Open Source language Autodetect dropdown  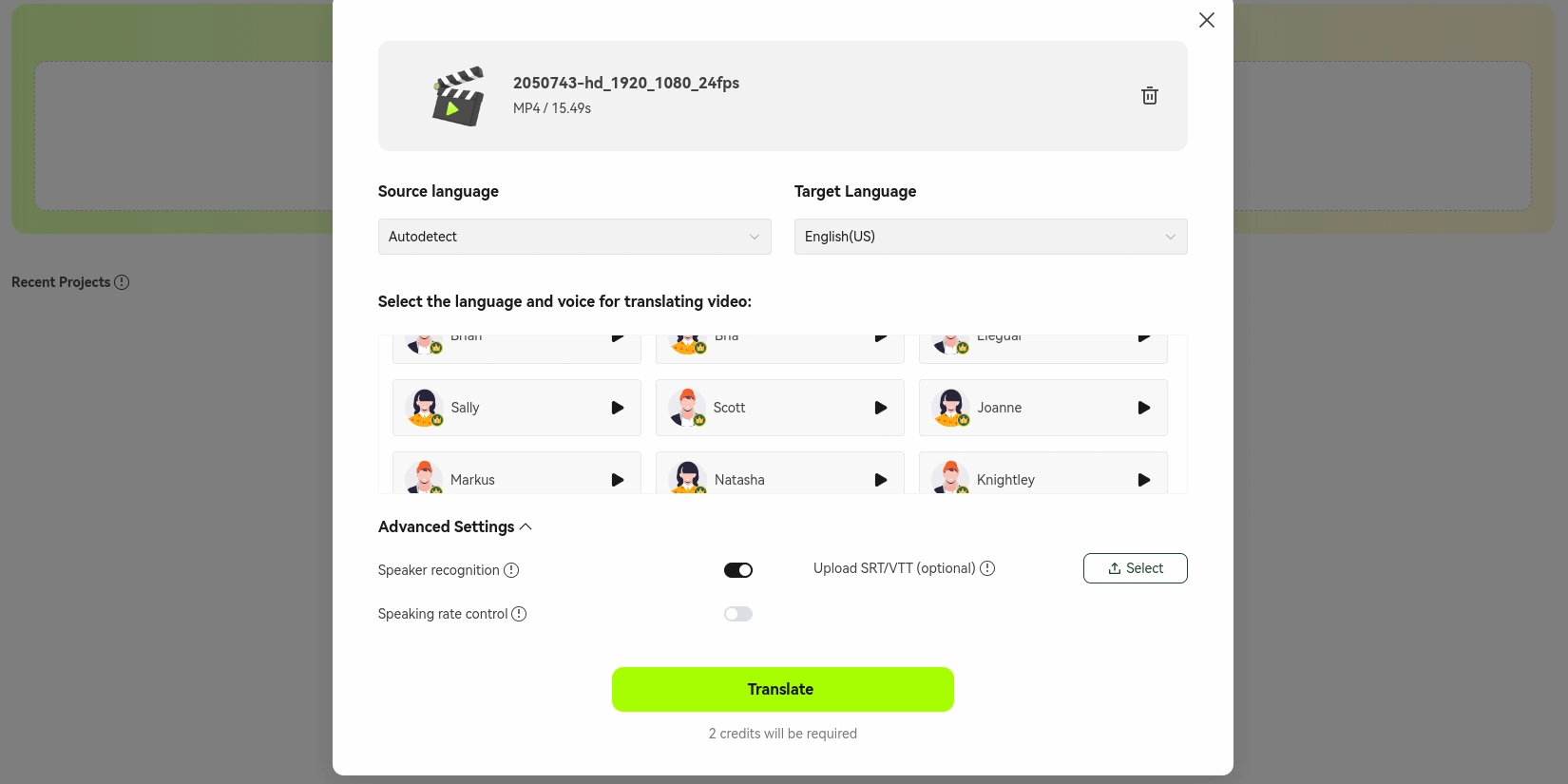coord(574,237)
